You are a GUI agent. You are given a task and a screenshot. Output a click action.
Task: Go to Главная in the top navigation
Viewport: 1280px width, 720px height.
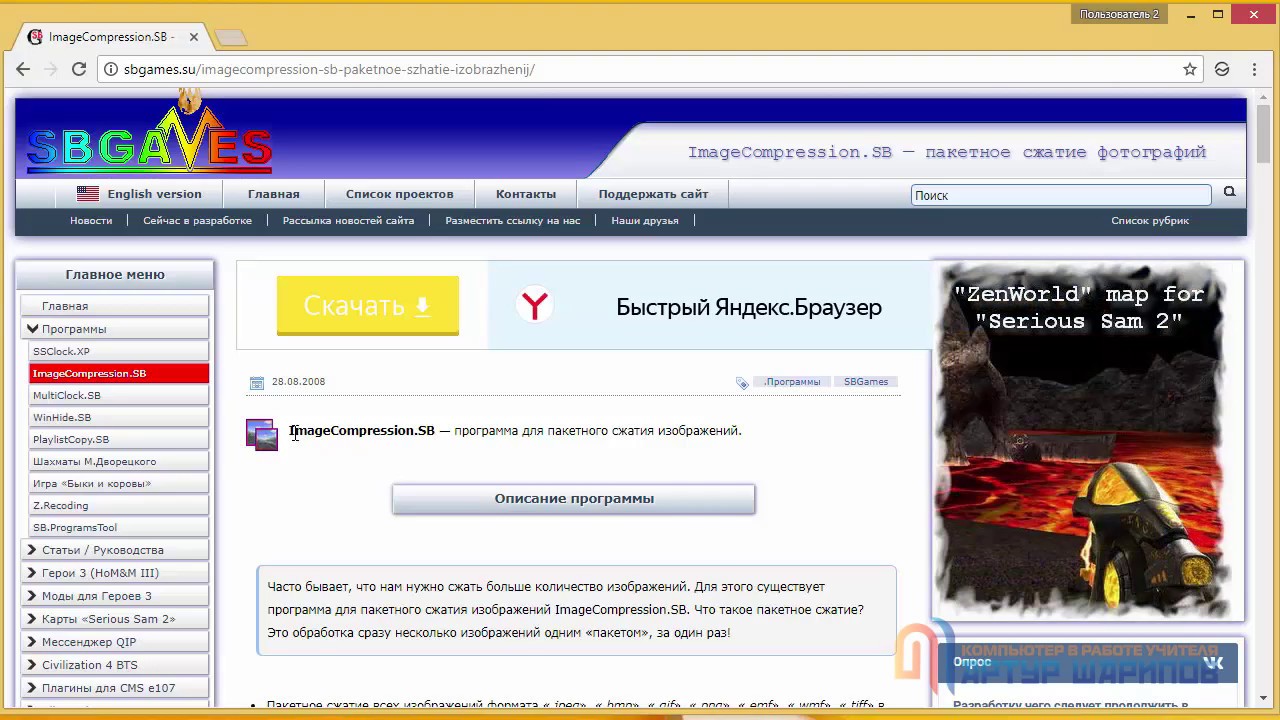tap(274, 194)
